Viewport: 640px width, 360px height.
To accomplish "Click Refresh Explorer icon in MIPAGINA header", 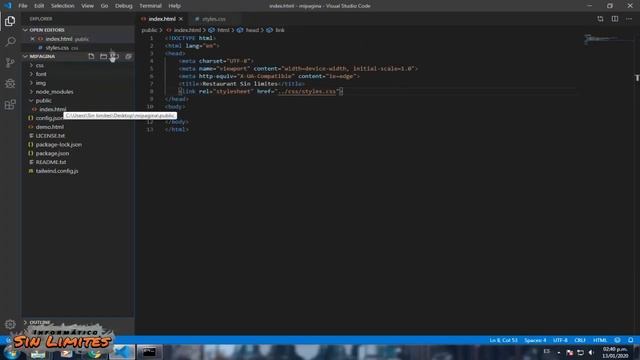I will tap(116, 56).
